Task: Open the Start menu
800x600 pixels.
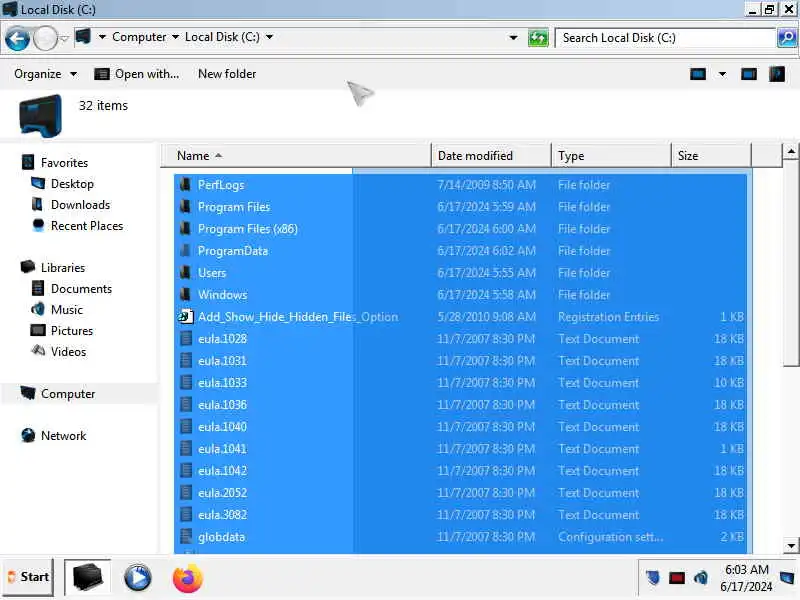Action: coord(28,577)
